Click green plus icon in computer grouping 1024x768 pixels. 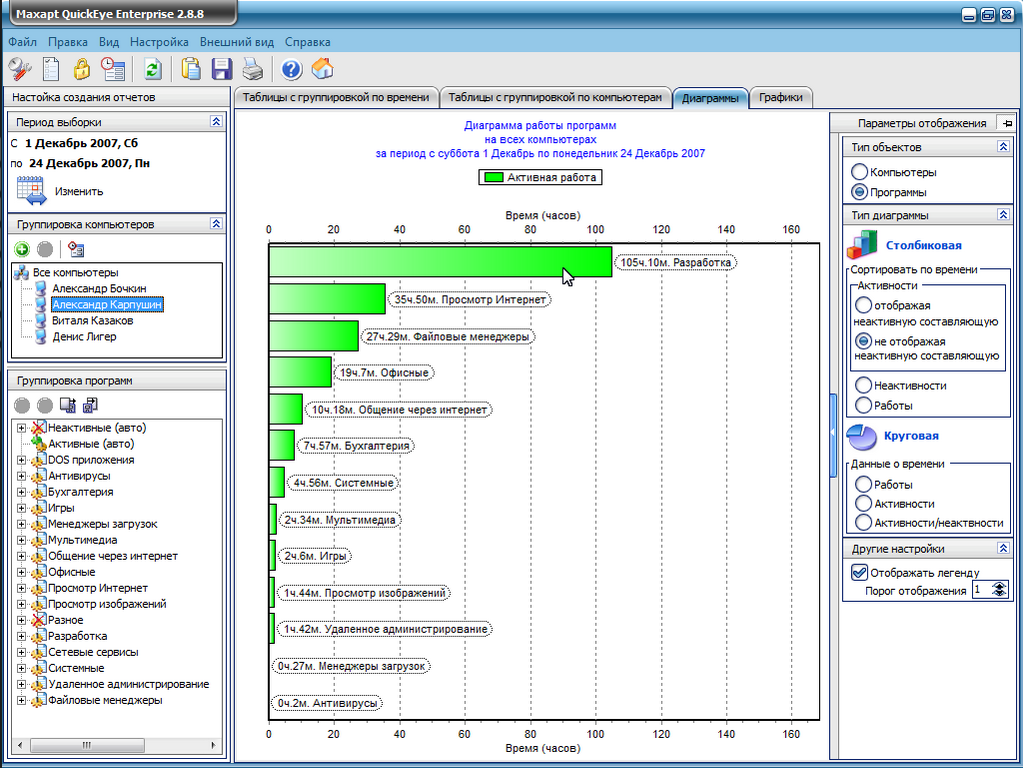22,249
